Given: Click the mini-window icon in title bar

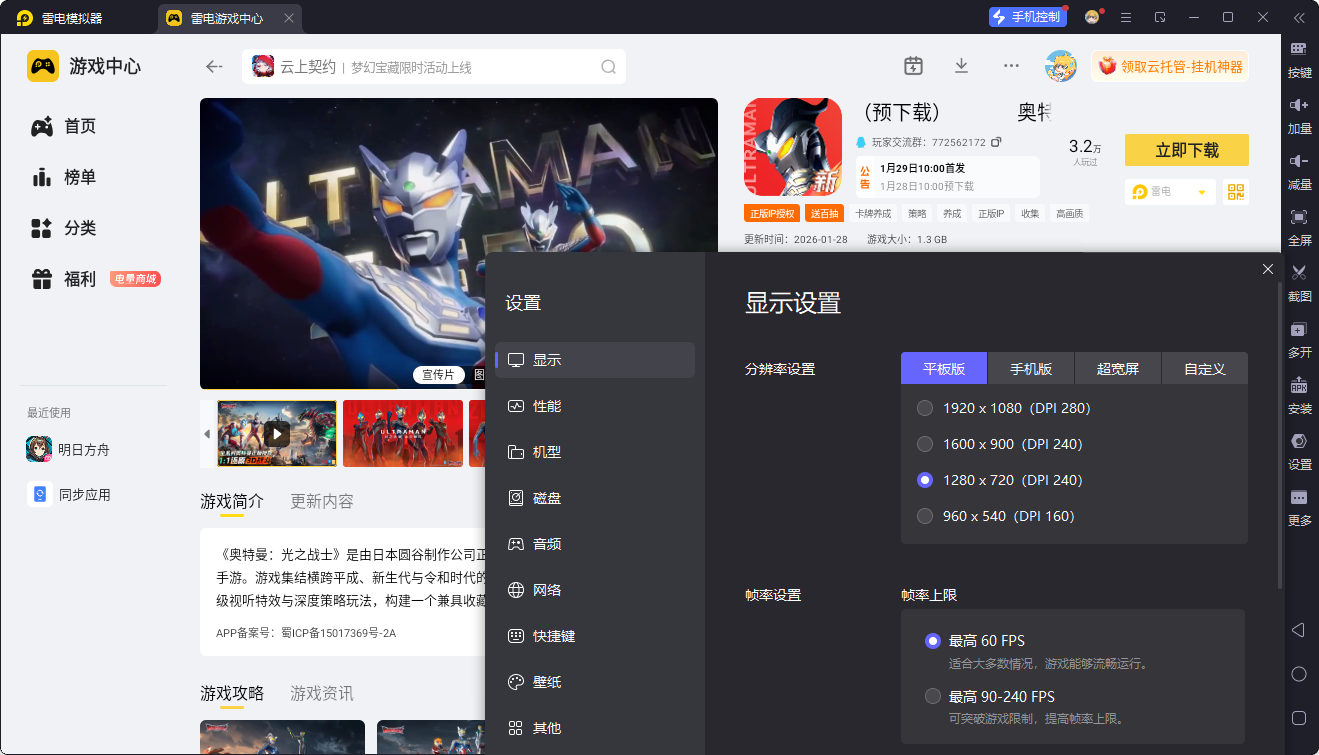Looking at the screenshot, I should pos(1160,17).
